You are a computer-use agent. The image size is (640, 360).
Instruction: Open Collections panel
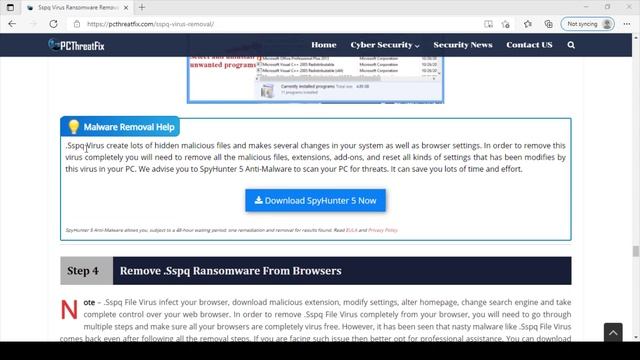click(x=548, y=24)
